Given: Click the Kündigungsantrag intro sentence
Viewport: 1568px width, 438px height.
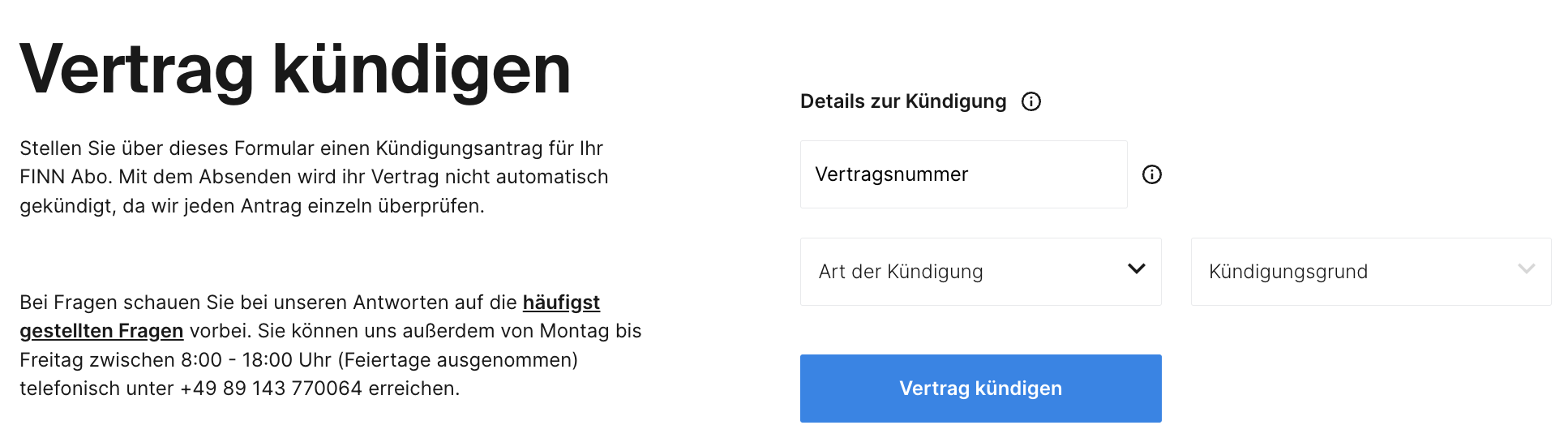Looking at the screenshot, I should (311, 148).
